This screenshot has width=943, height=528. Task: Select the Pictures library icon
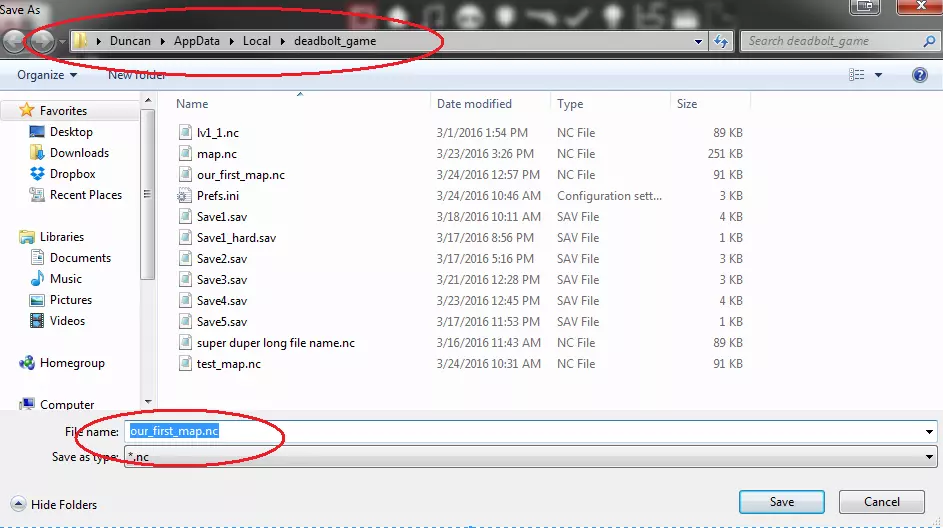pyautogui.click(x=37, y=299)
